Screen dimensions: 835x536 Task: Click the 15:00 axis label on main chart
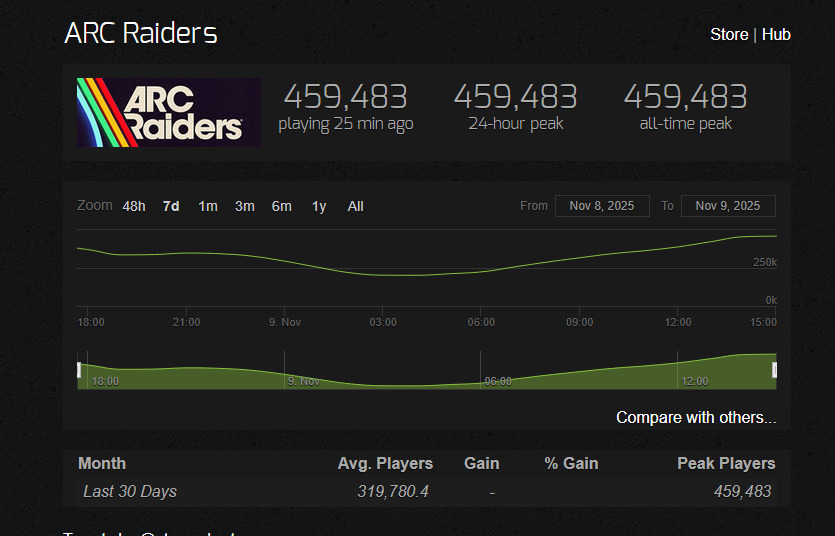coord(763,322)
